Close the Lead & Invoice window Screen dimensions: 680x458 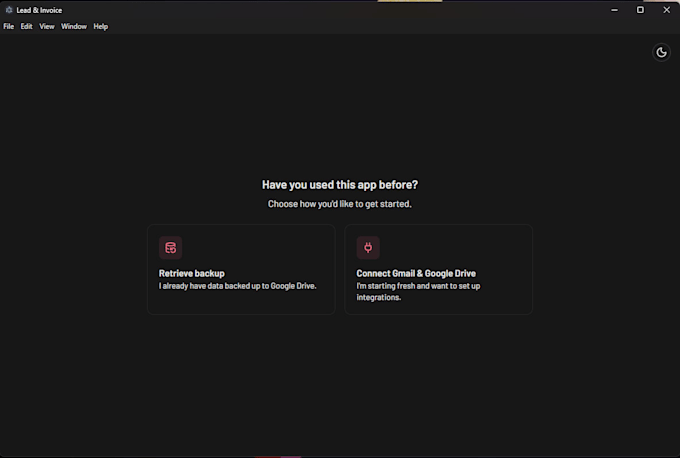click(667, 10)
